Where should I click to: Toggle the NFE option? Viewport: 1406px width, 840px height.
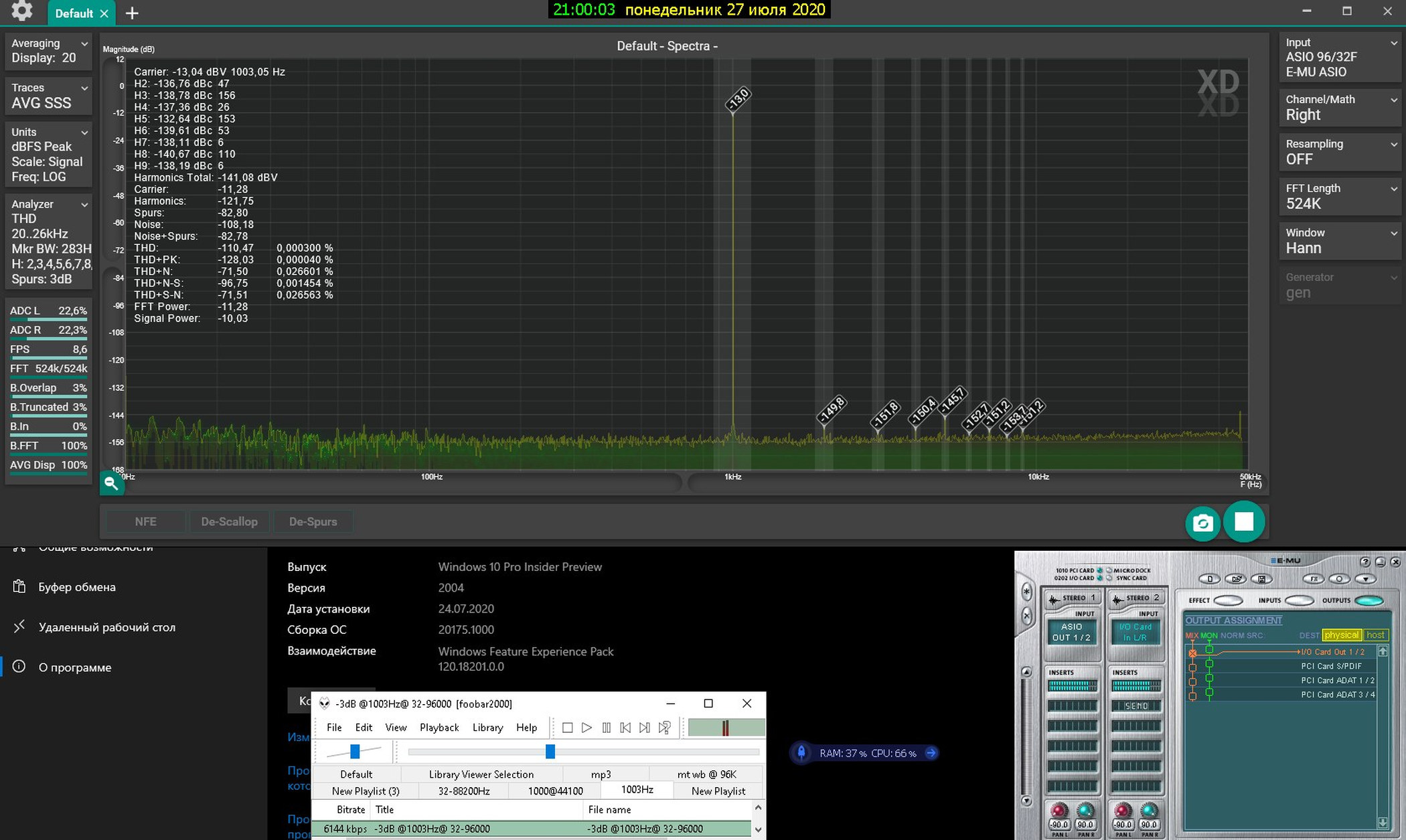[145, 522]
